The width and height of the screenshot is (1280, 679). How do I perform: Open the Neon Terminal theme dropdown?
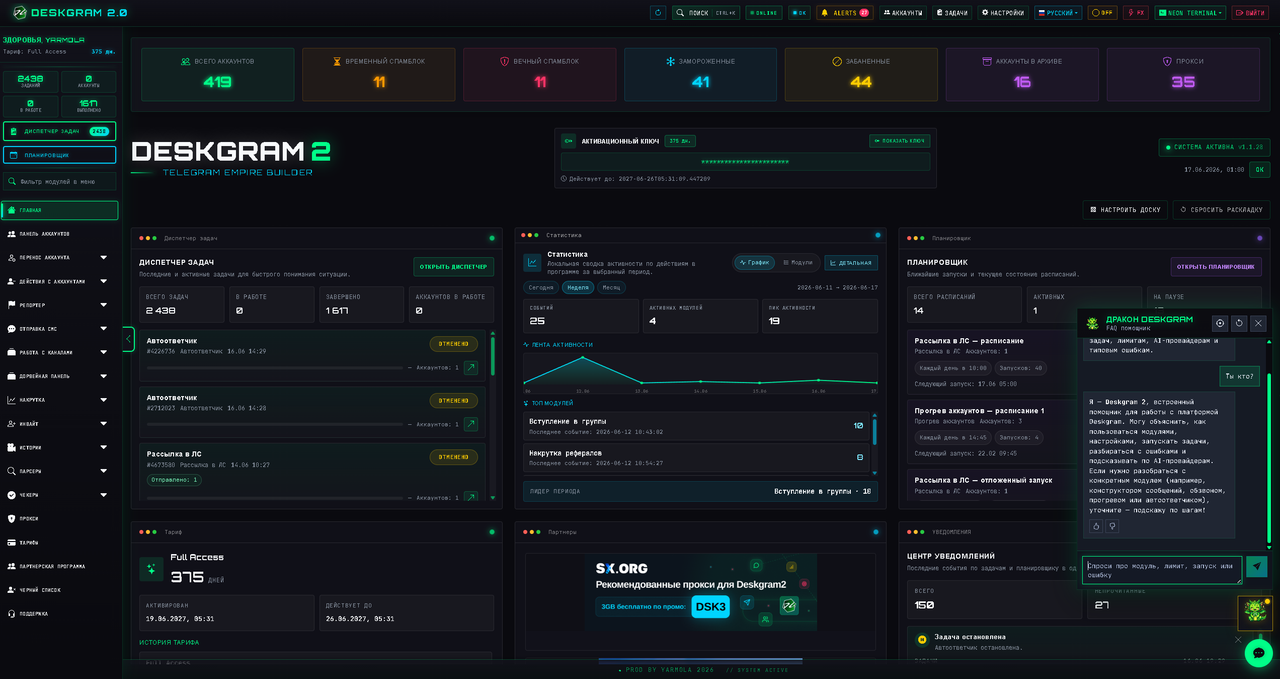click(x=1189, y=13)
